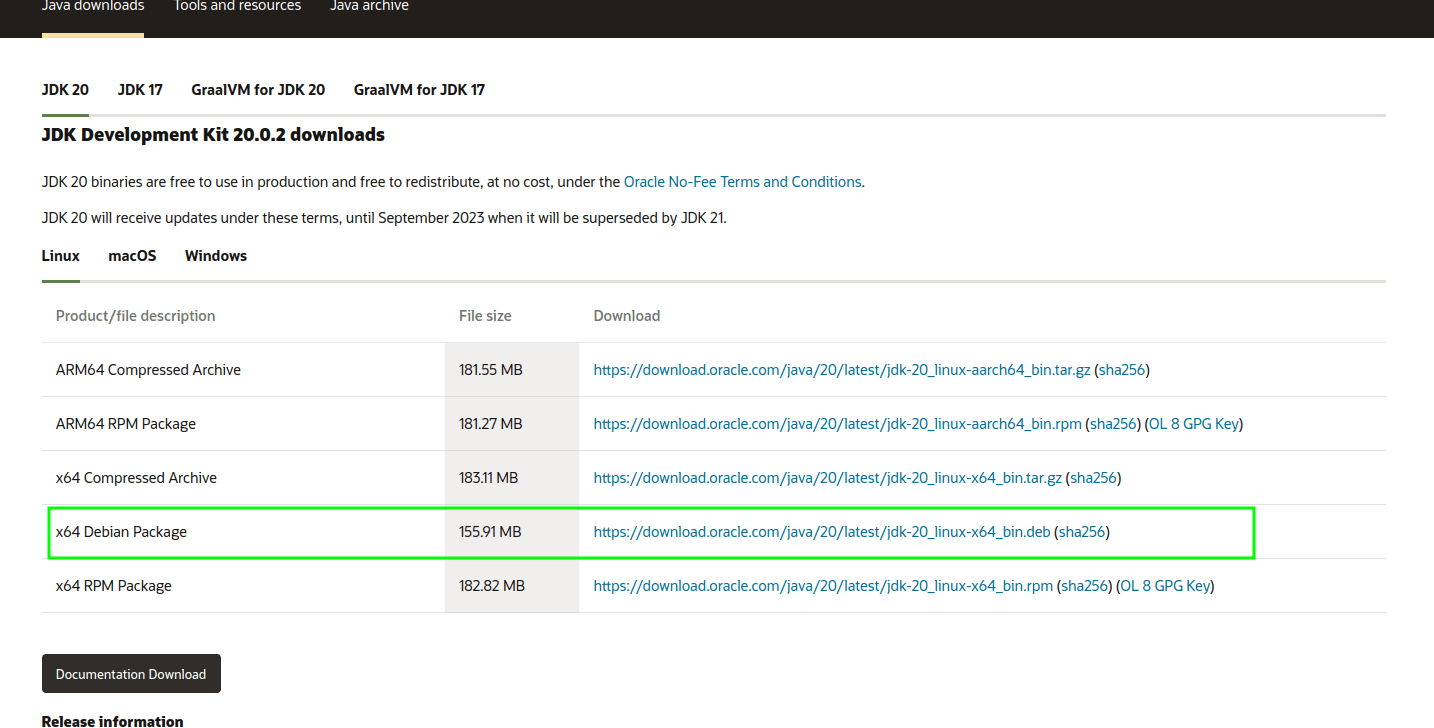This screenshot has width=1434, height=728.
Task: Click the ARM64 RPM Package description
Action: (x=126, y=424)
